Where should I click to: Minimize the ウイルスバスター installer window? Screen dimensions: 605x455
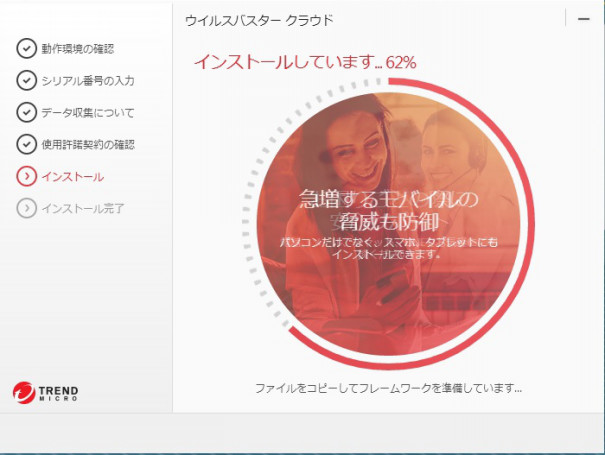point(583,19)
